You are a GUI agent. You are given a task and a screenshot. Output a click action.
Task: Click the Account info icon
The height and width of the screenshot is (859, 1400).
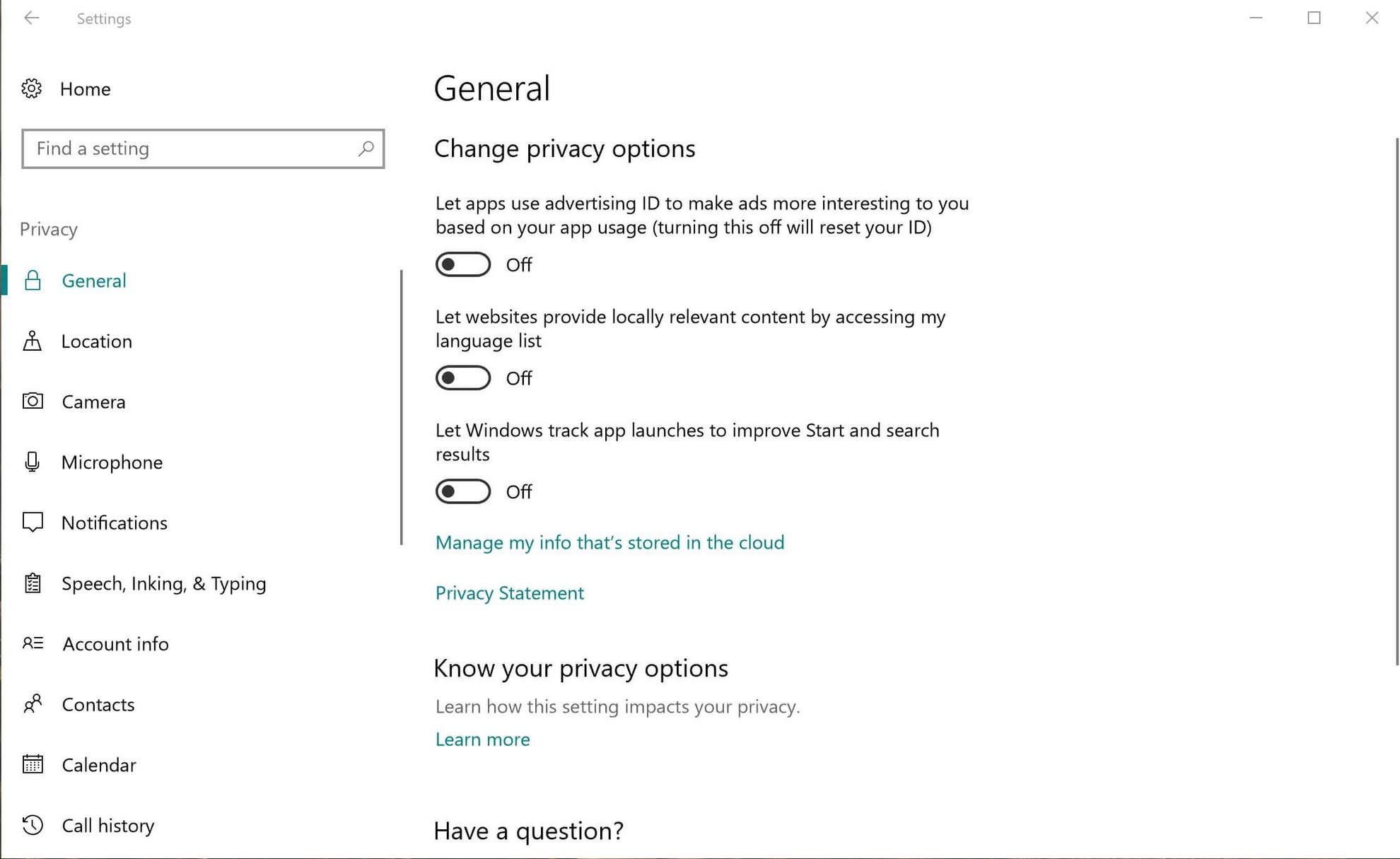pyautogui.click(x=32, y=643)
